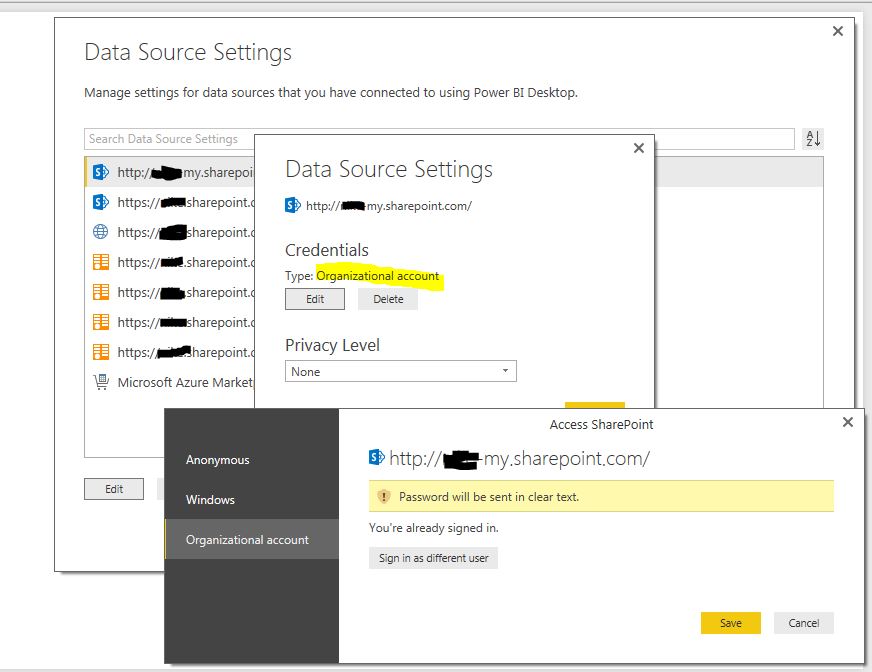This screenshot has height=672, width=872.
Task: Click the Password will be sent in clear text message
Action: (x=489, y=497)
